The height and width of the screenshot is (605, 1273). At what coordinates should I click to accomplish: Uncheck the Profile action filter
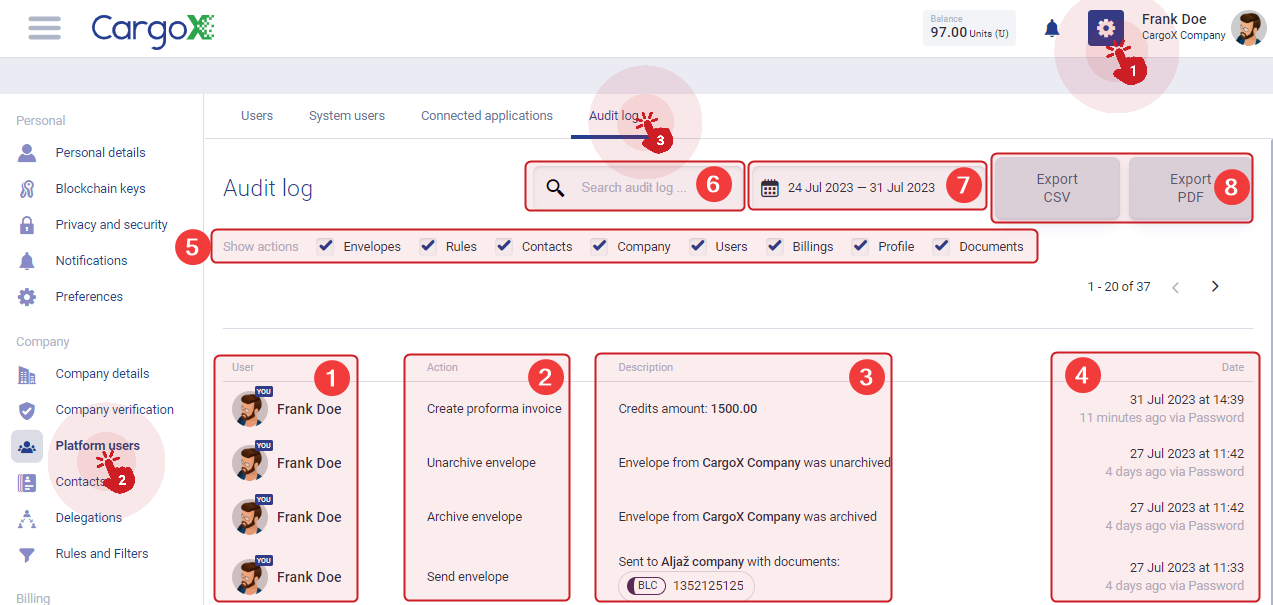coord(860,246)
